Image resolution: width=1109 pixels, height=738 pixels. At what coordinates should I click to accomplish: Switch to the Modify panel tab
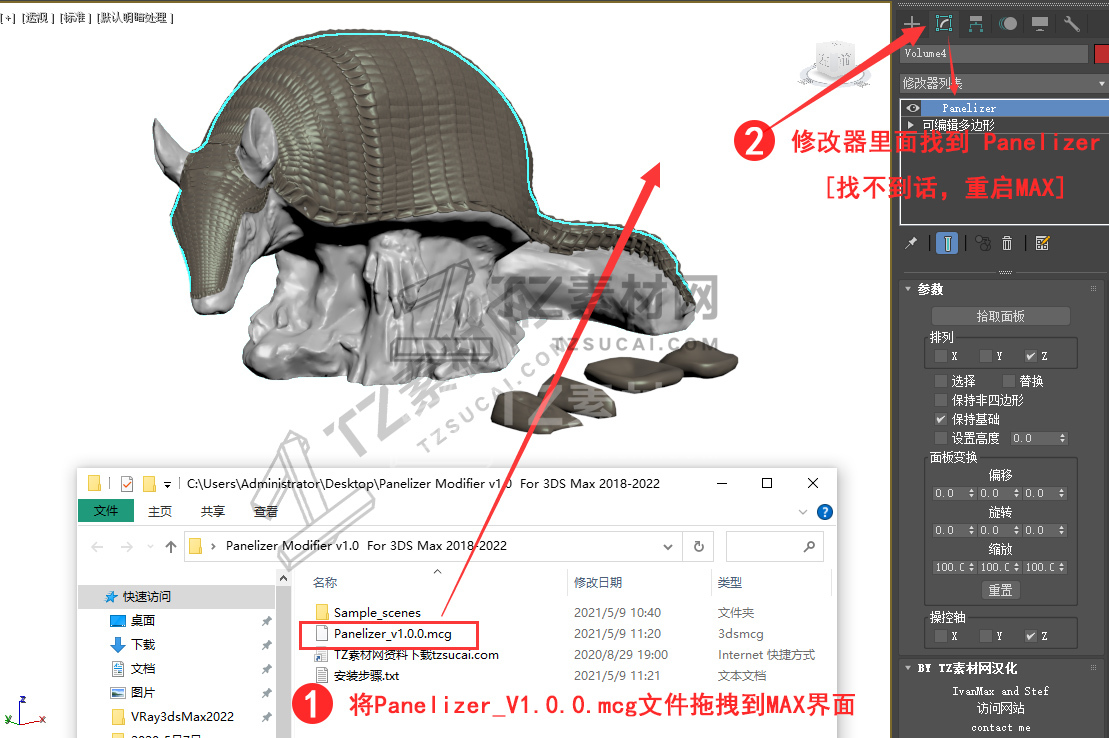[x=943, y=24]
